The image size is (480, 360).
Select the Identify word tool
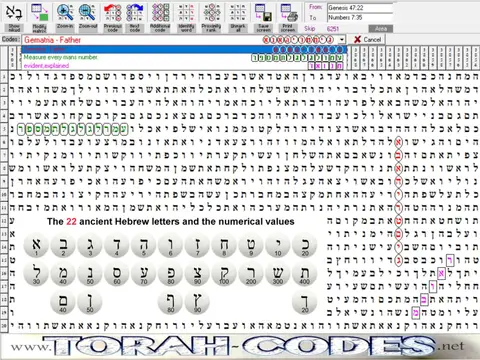[x=186, y=17]
